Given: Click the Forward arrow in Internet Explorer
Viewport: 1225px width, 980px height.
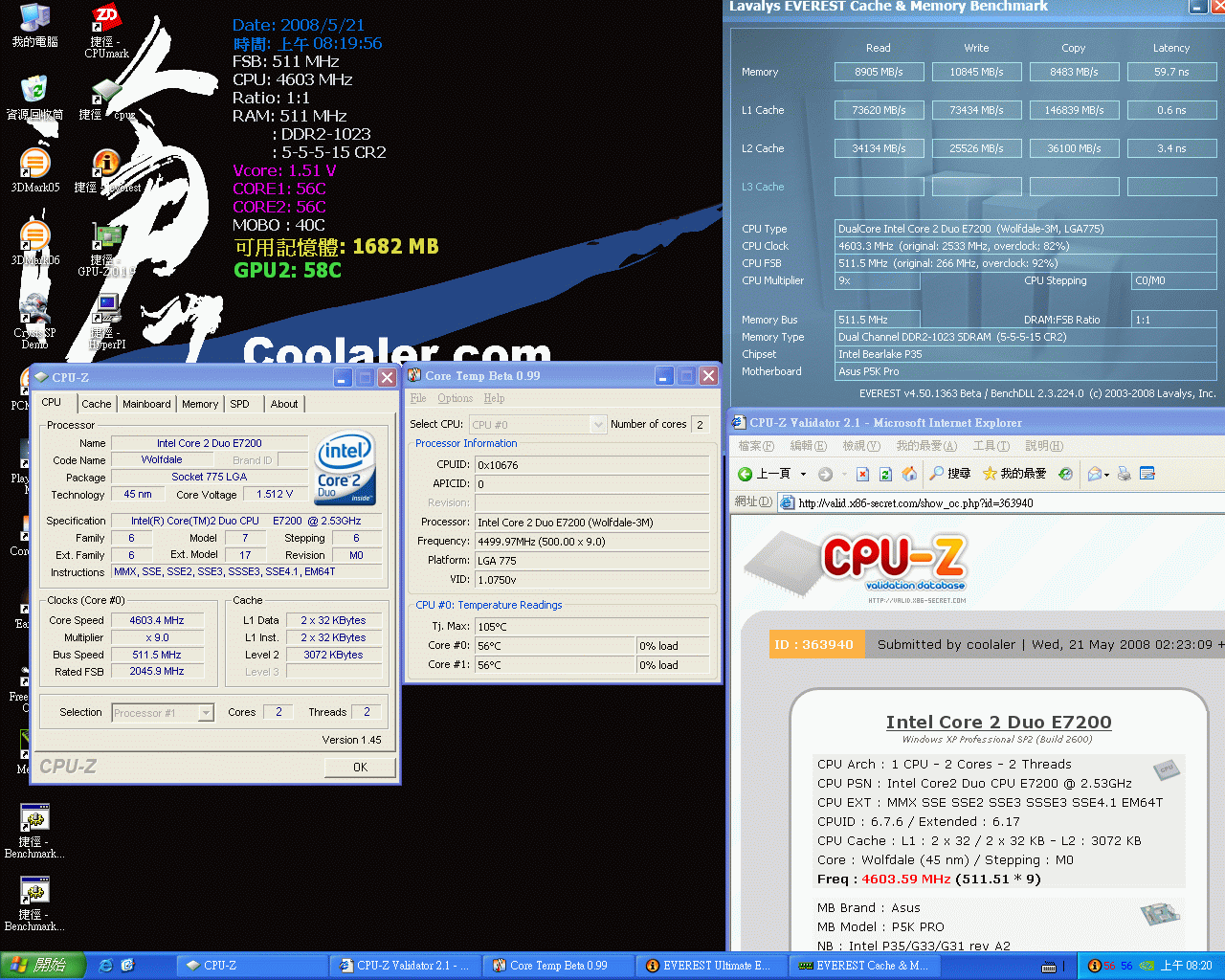Looking at the screenshot, I should coord(825,474).
